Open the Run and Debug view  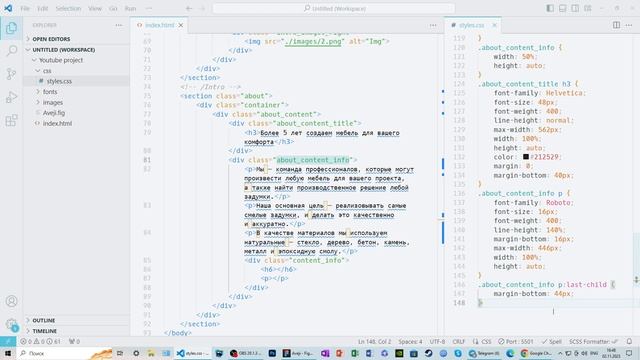pos(11,97)
